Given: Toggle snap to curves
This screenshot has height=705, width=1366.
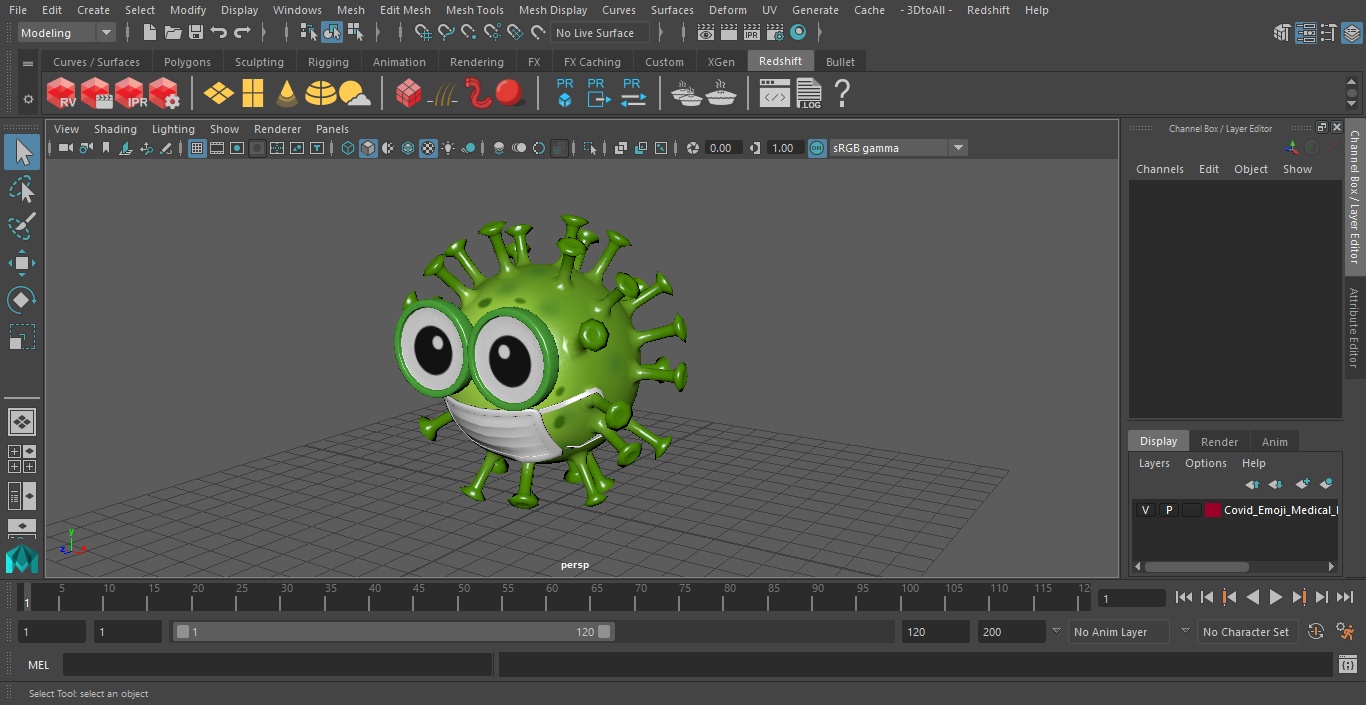Looking at the screenshot, I should [446, 33].
